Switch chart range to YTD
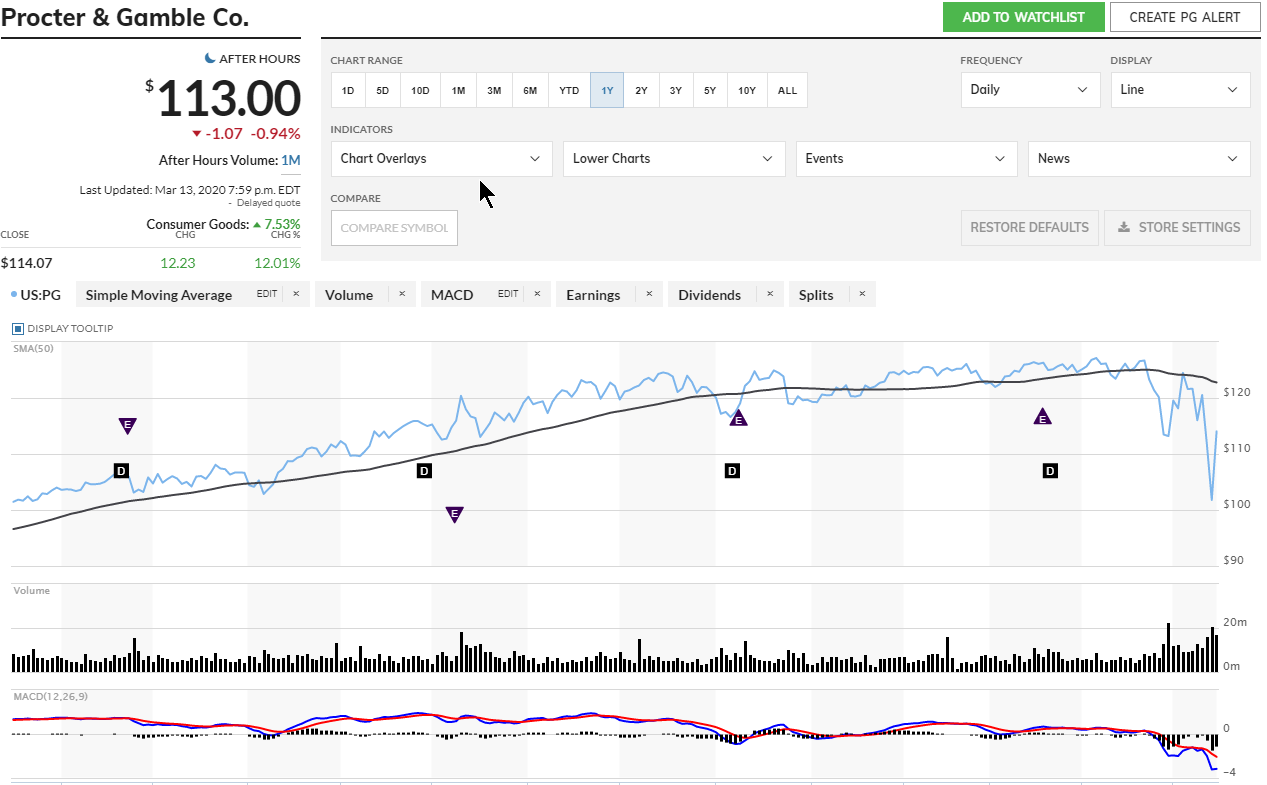 pyautogui.click(x=568, y=91)
